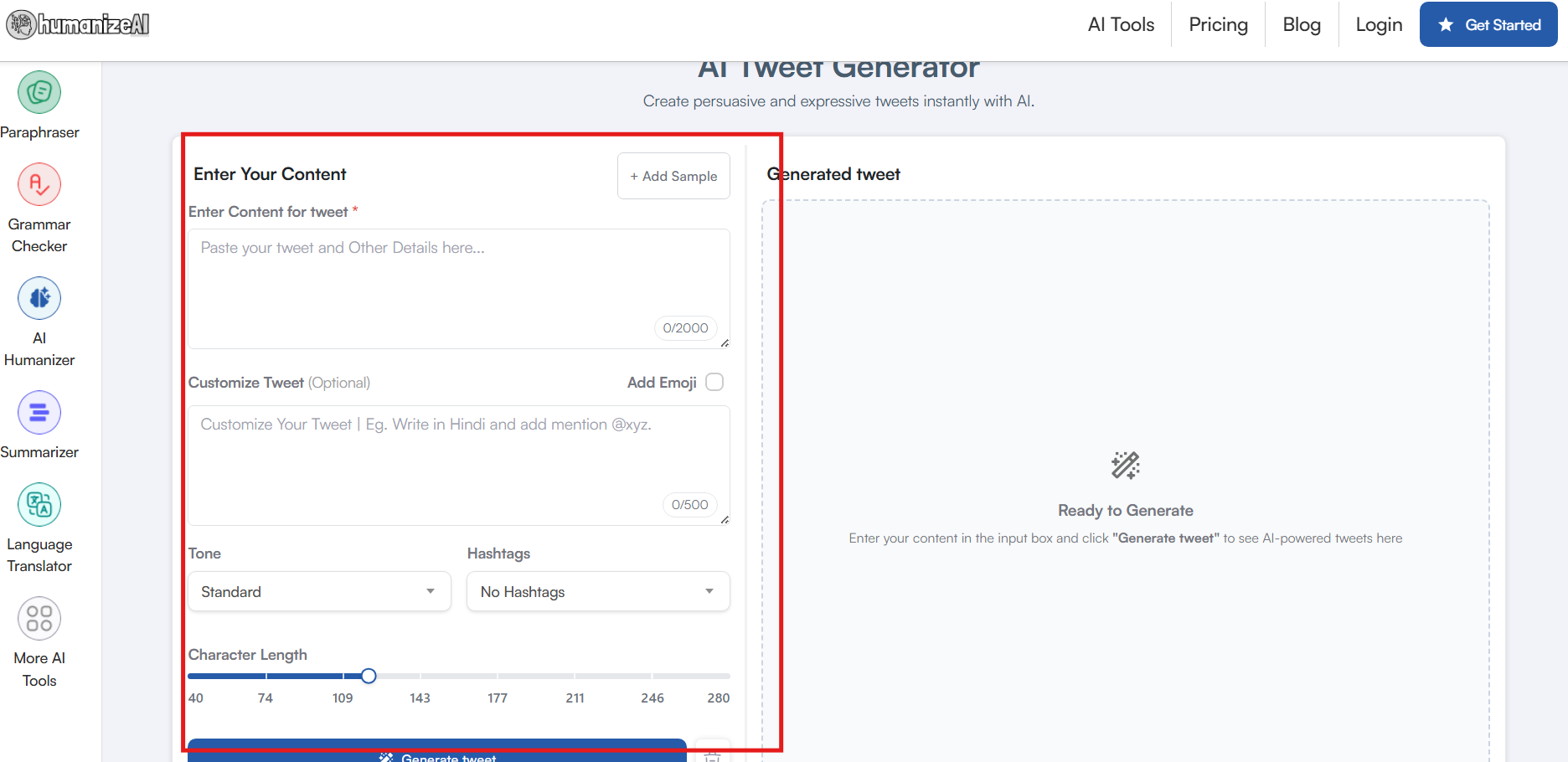Click the Character Length slider handle
The height and width of the screenshot is (762, 1568).
point(369,676)
